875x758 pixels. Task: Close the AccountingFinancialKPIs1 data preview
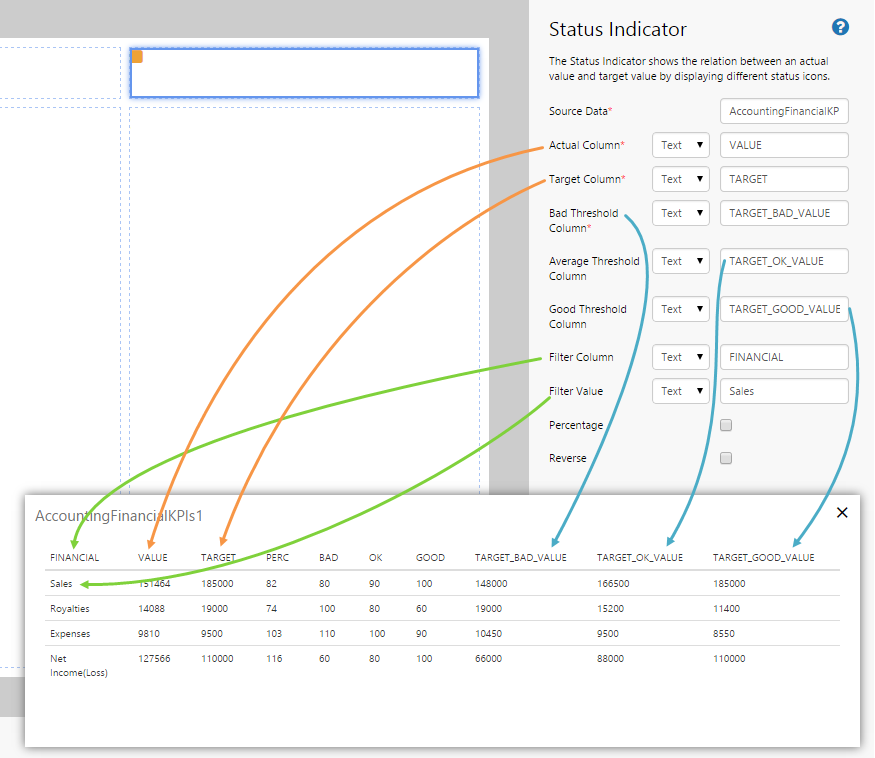click(841, 513)
